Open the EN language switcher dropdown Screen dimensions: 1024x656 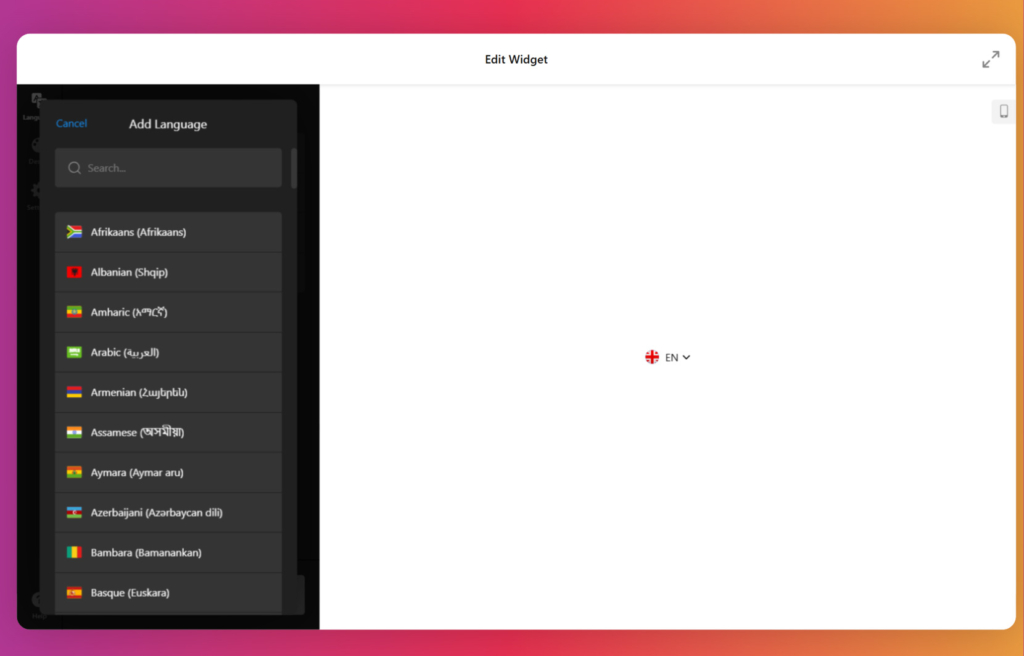(x=671, y=356)
